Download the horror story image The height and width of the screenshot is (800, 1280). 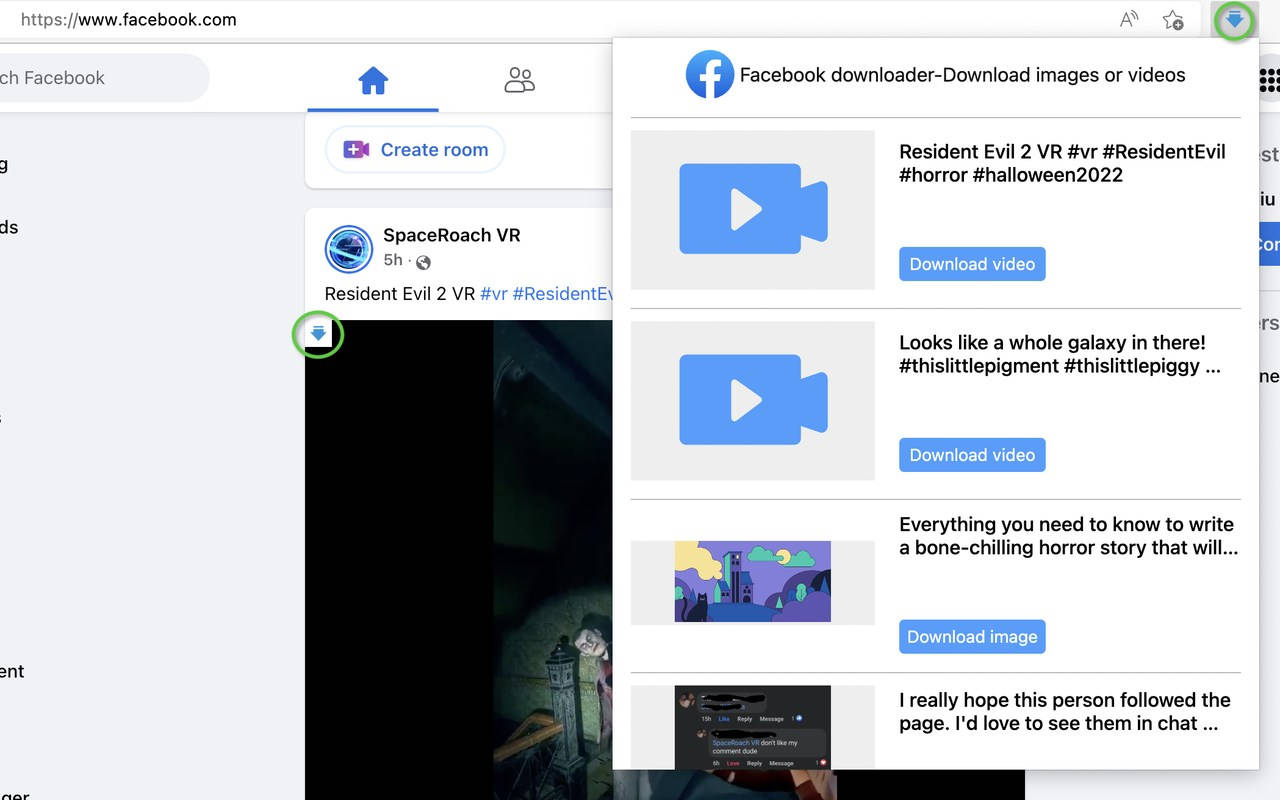(x=972, y=637)
